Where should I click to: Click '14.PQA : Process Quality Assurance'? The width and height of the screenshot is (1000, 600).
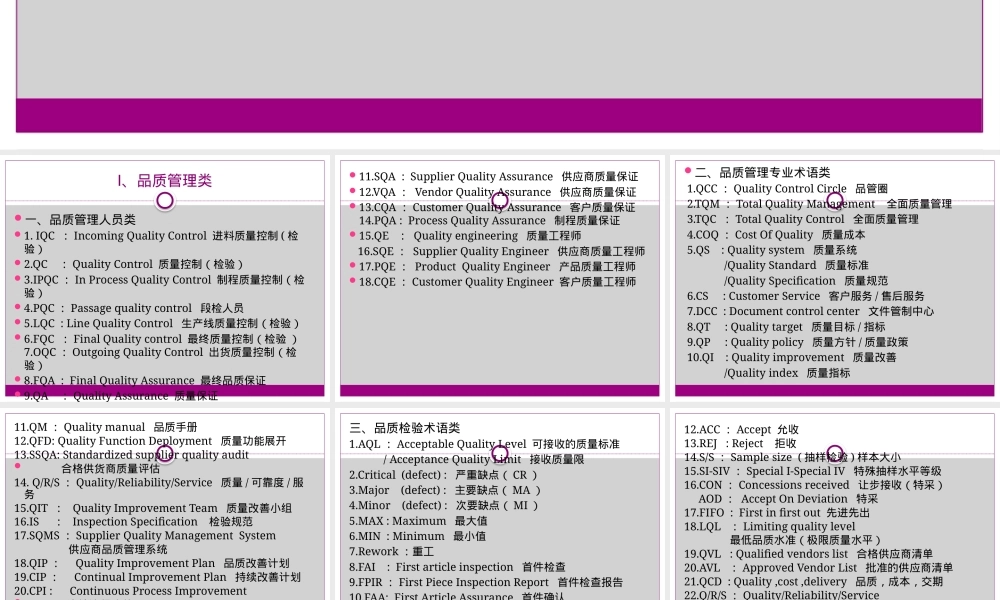point(452,221)
